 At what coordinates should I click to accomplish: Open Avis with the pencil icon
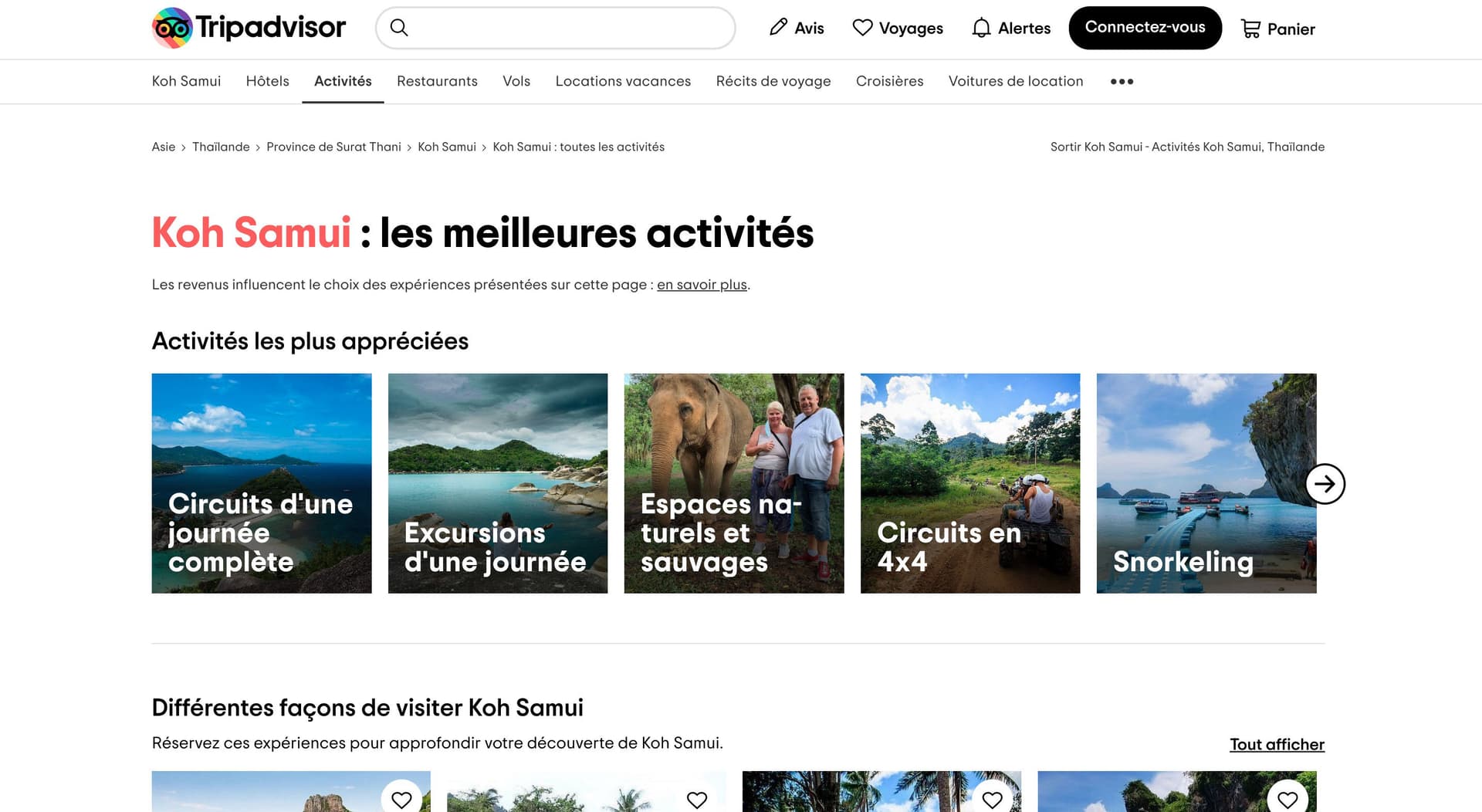click(x=797, y=28)
